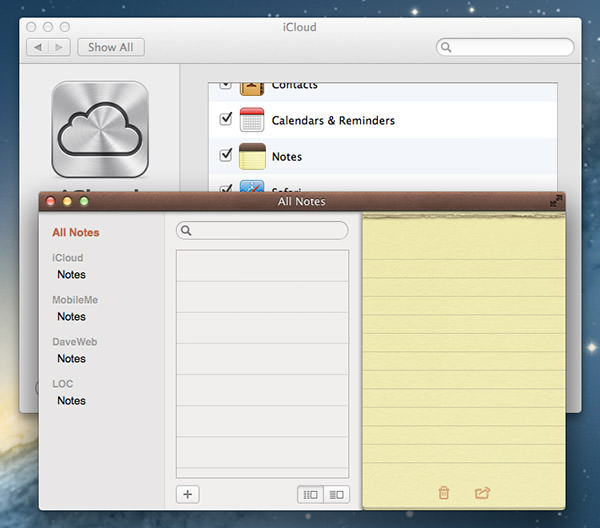Select All Notes in the sidebar

76,232
